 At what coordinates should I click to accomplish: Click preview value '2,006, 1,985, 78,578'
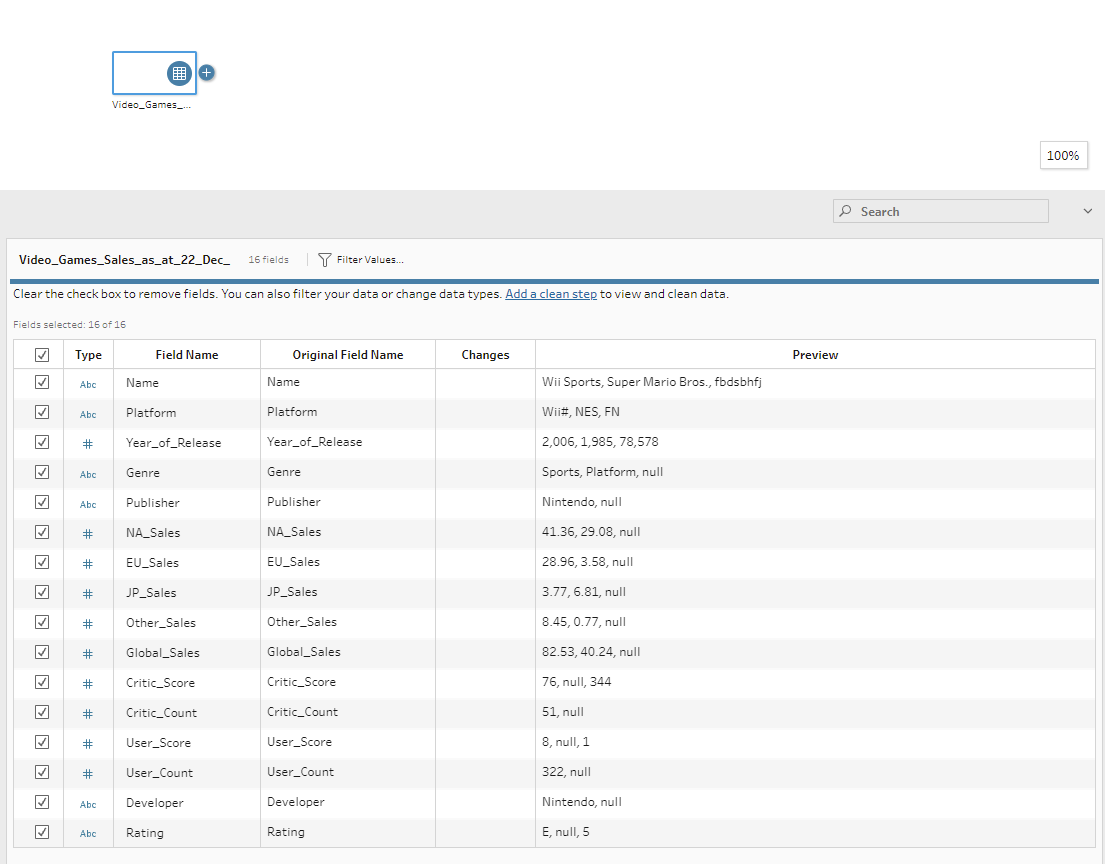click(x=600, y=442)
